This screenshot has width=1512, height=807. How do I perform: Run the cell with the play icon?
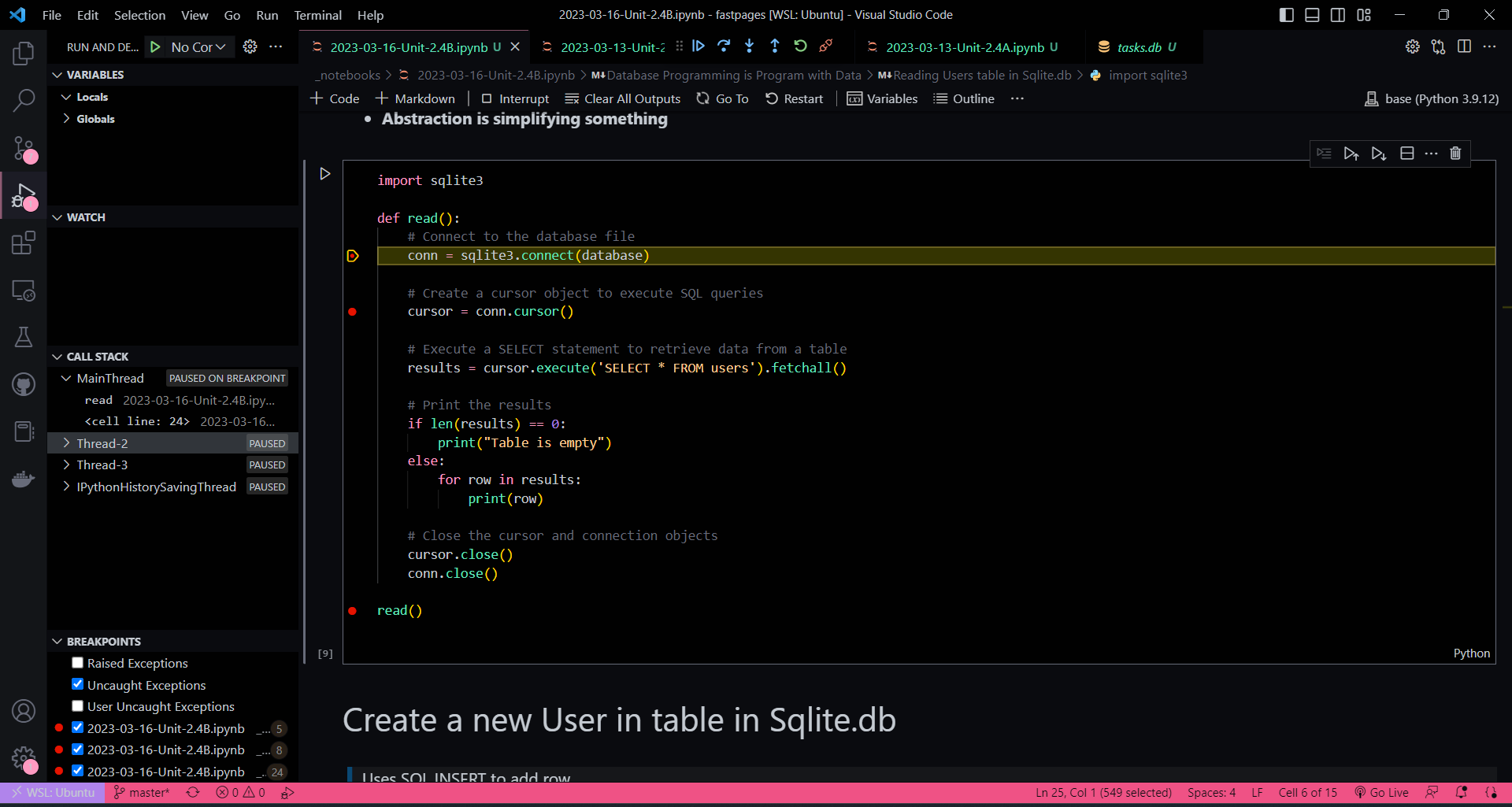[324, 173]
